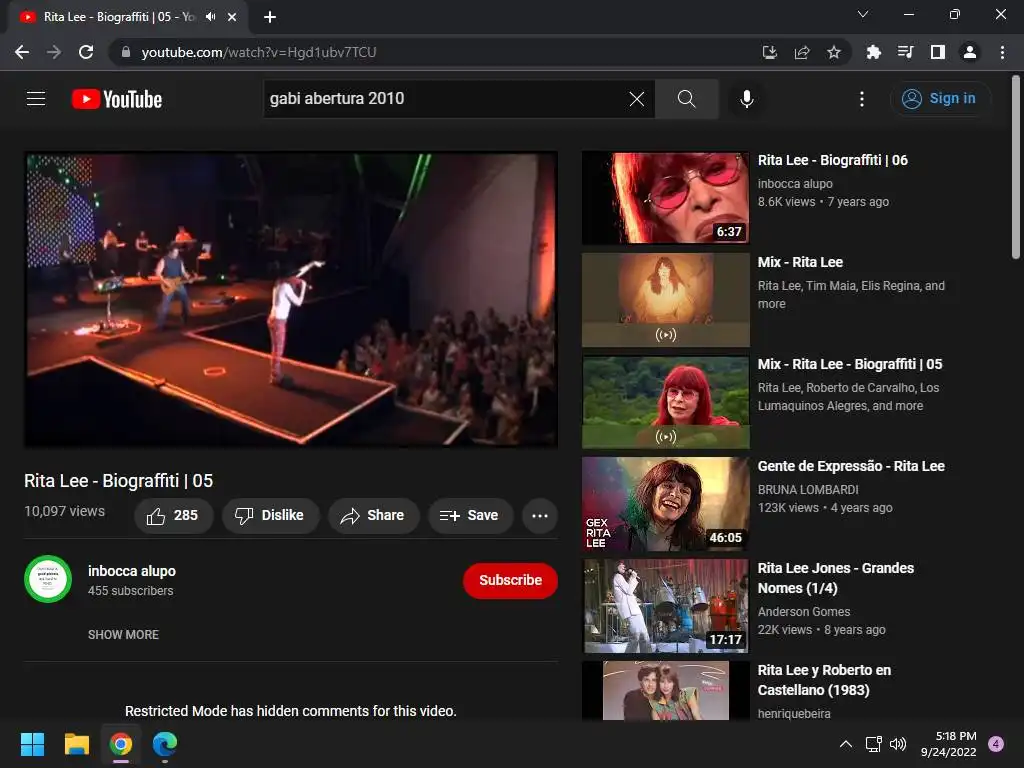Click the Sign in button
This screenshot has height=768, width=1024.
click(x=939, y=99)
